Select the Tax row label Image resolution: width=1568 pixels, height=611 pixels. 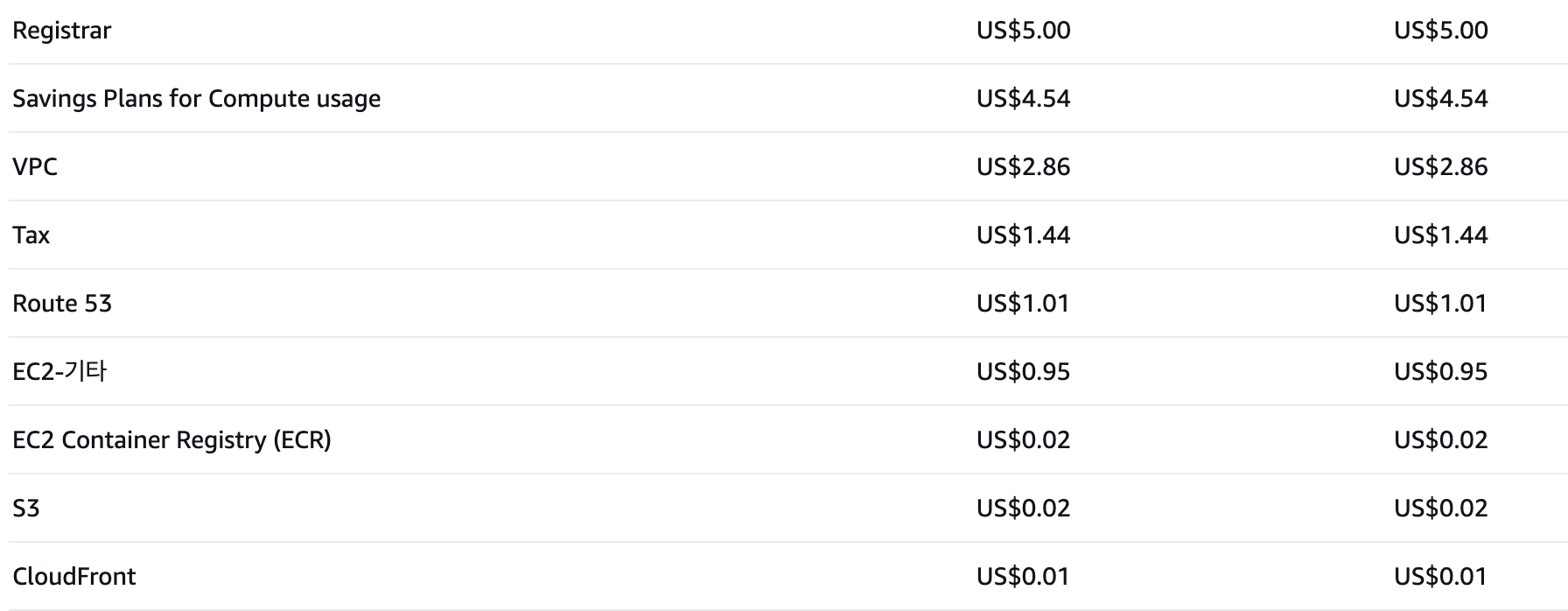click(31, 235)
